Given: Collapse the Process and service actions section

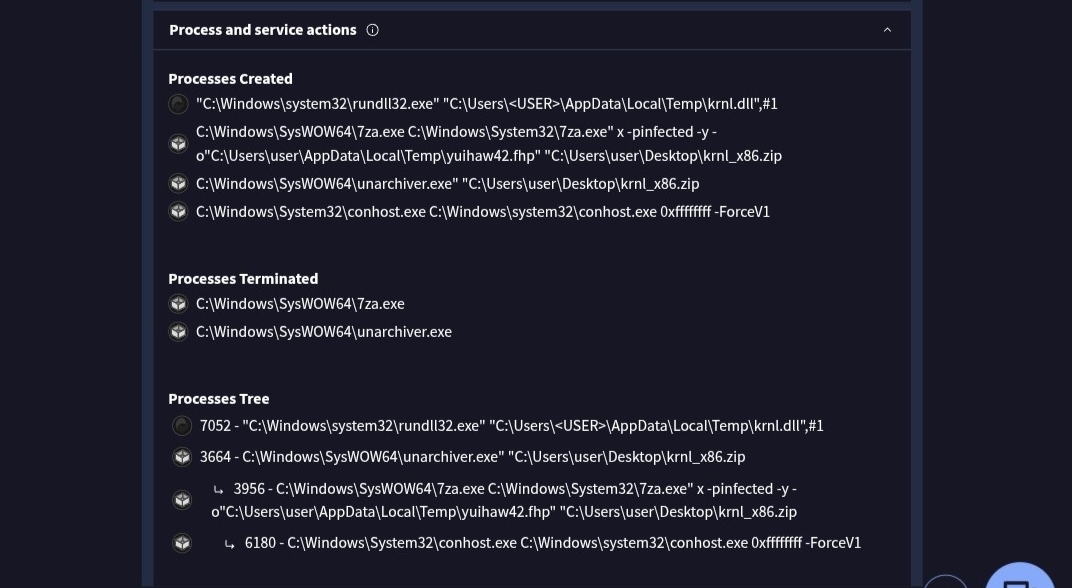Looking at the screenshot, I should pyautogui.click(x=887, y=30).
